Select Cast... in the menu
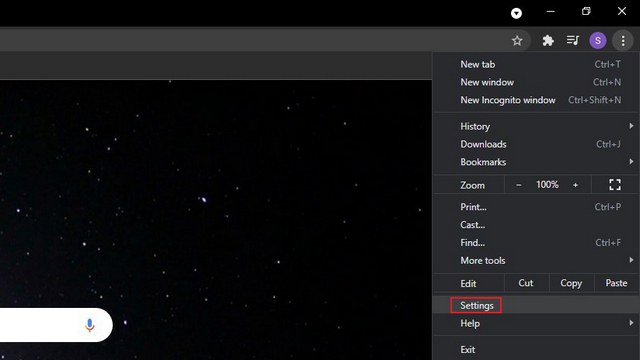Image resolution: width=640 pixels, height=360 pixels. click(536, 225)
